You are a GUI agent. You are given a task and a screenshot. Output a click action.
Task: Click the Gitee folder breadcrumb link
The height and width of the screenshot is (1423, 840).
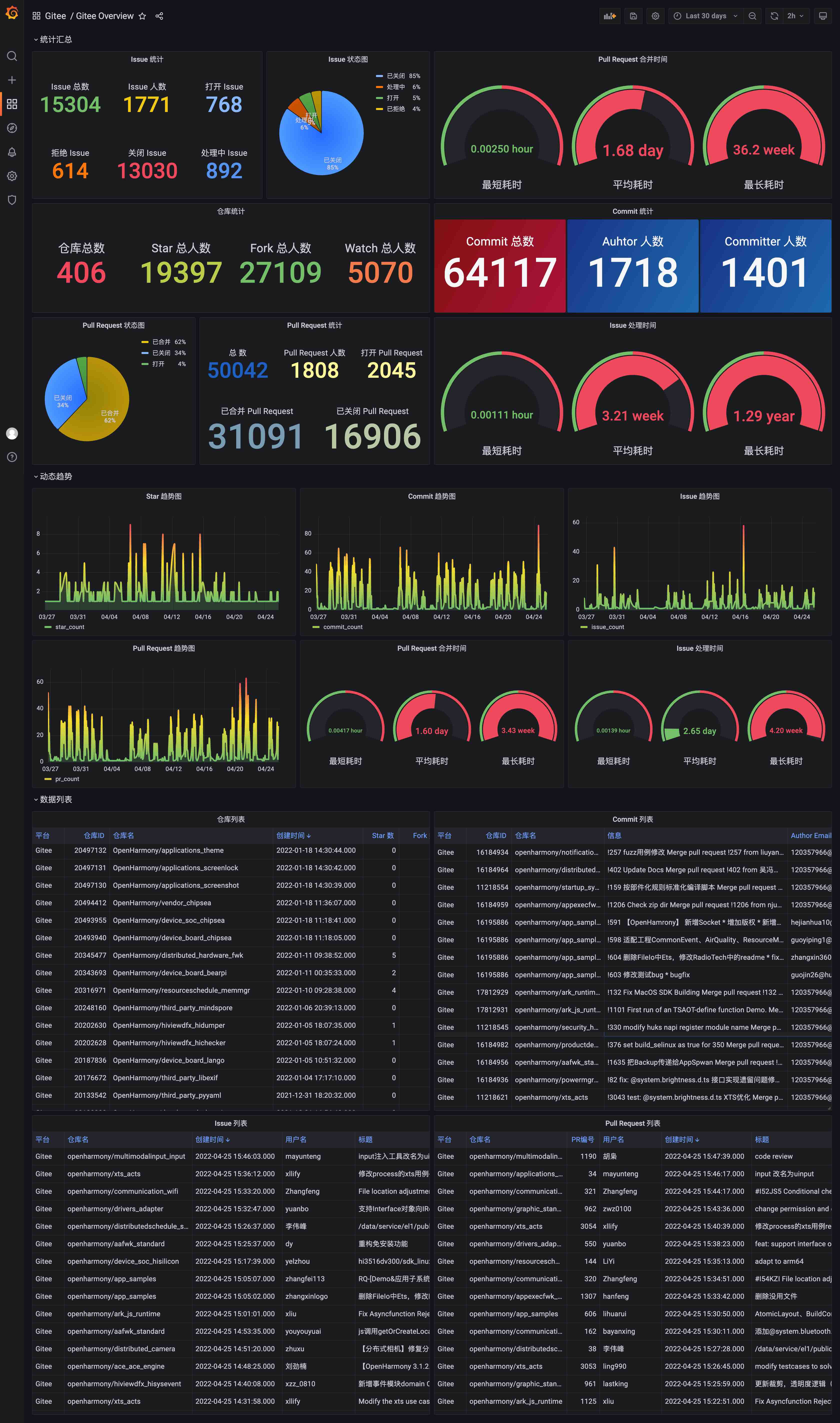coord(55,16)
